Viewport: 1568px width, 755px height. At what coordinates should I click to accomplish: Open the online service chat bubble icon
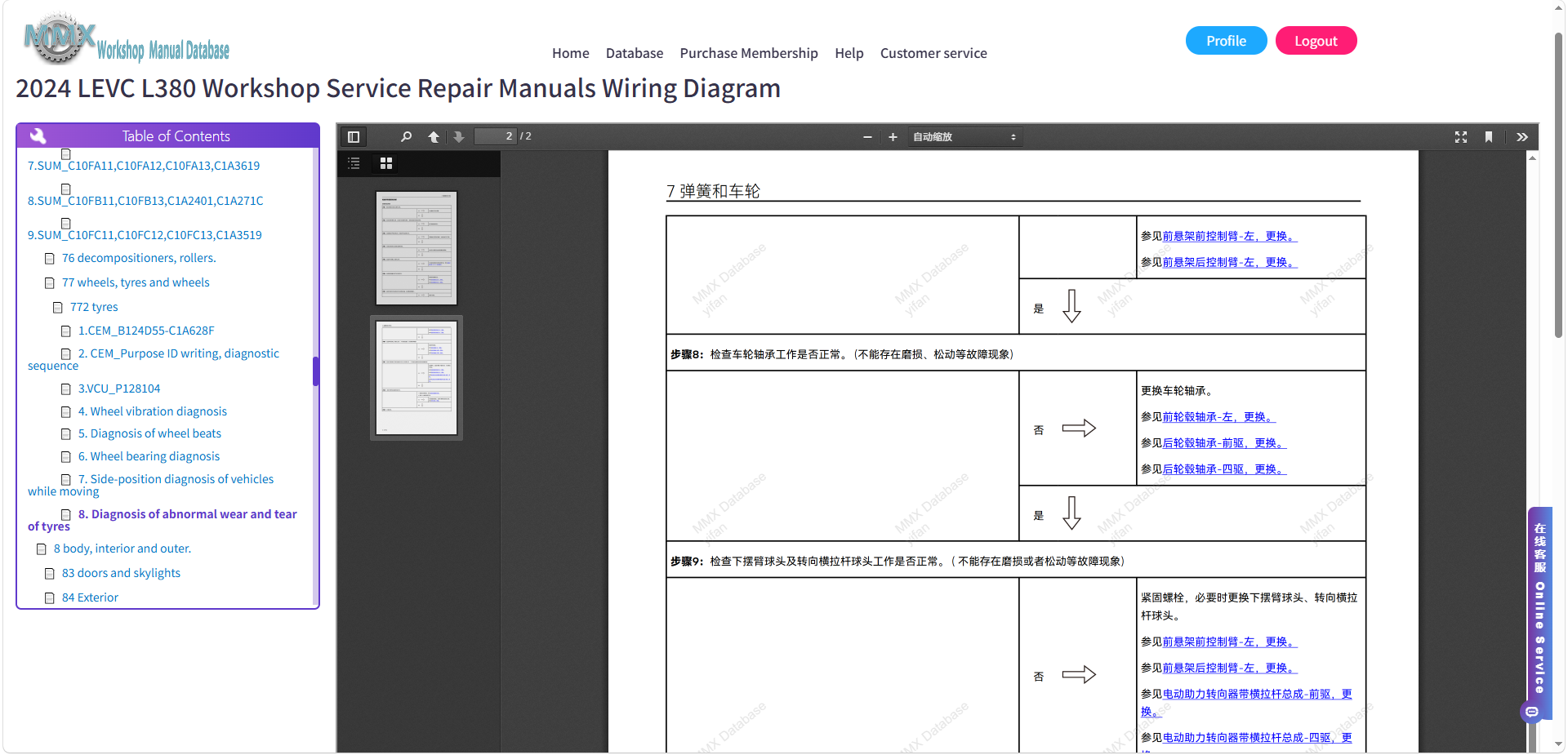[1532, 712]
